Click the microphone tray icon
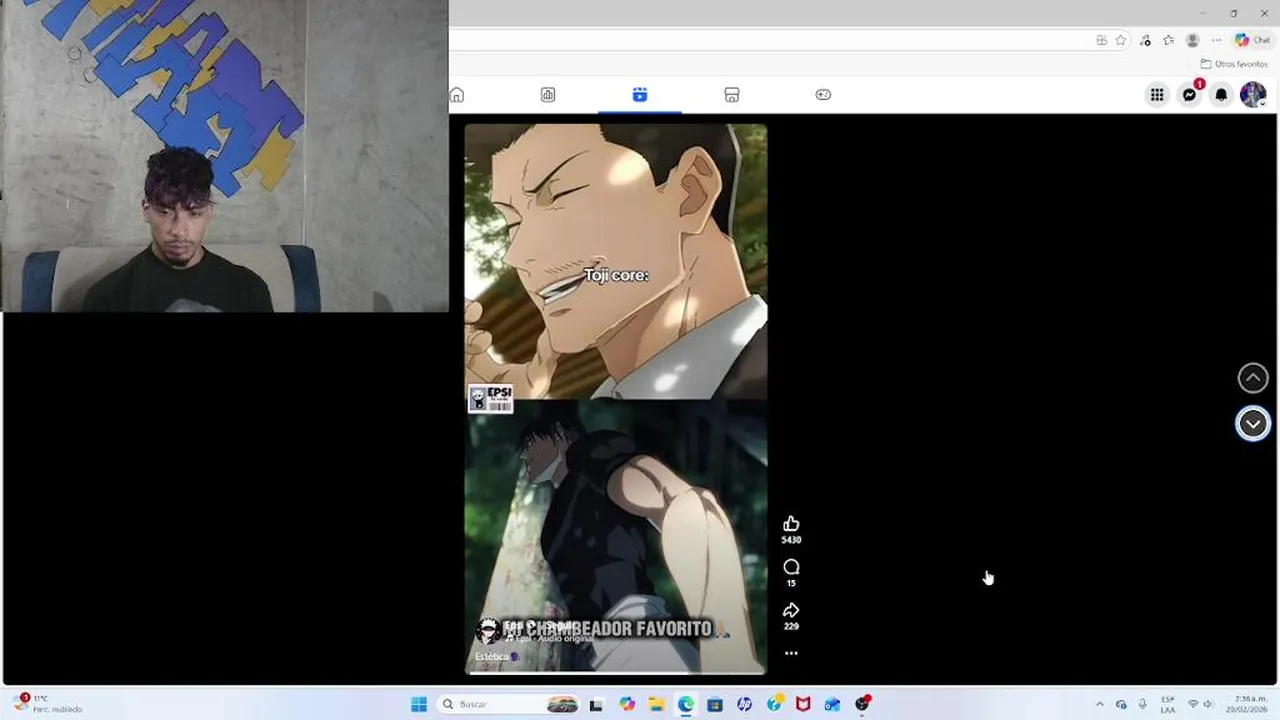Screen dimensions: 1280x720 [1143, 704]
